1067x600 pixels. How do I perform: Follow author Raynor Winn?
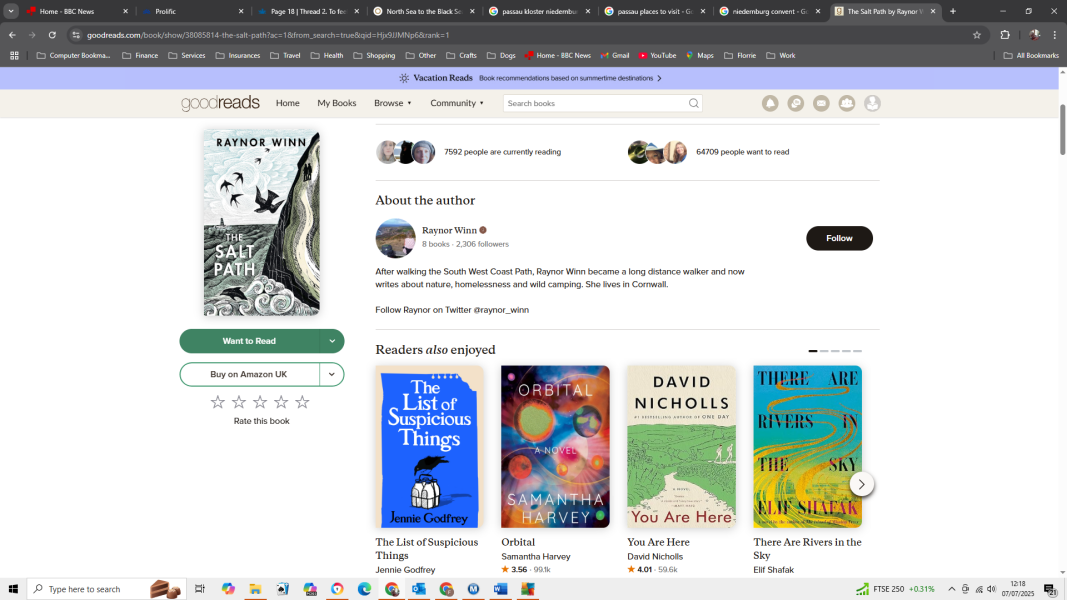pyautogui.click(x=839, y=238)
